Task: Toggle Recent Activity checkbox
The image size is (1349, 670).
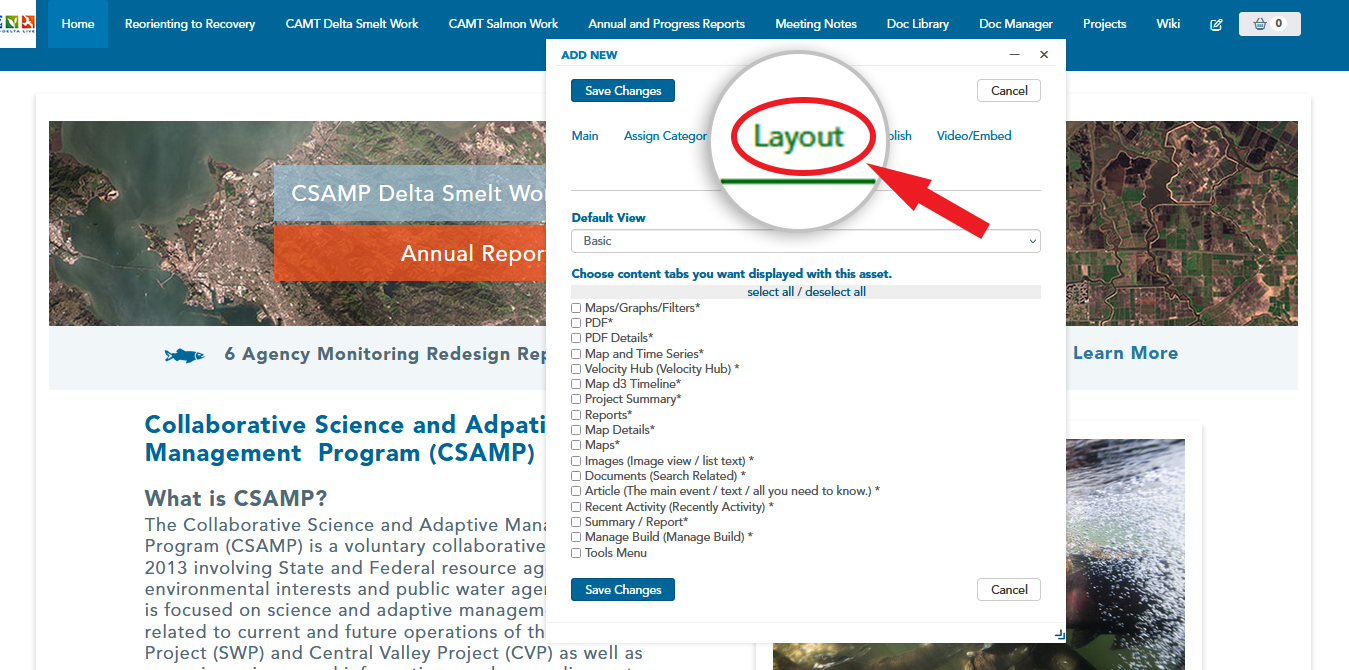Action: pyautogui.click(x=576, y=507)
